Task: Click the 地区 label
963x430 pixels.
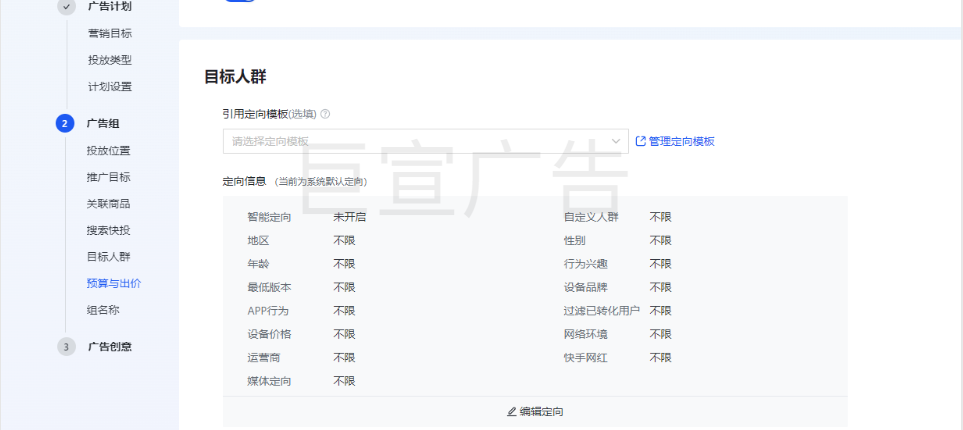Action: 259,240
